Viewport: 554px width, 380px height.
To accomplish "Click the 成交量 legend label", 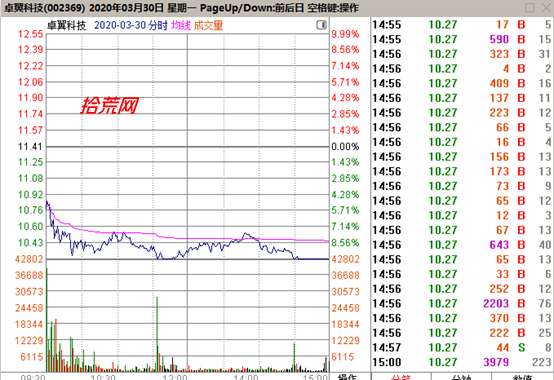I will click(208, 25).
